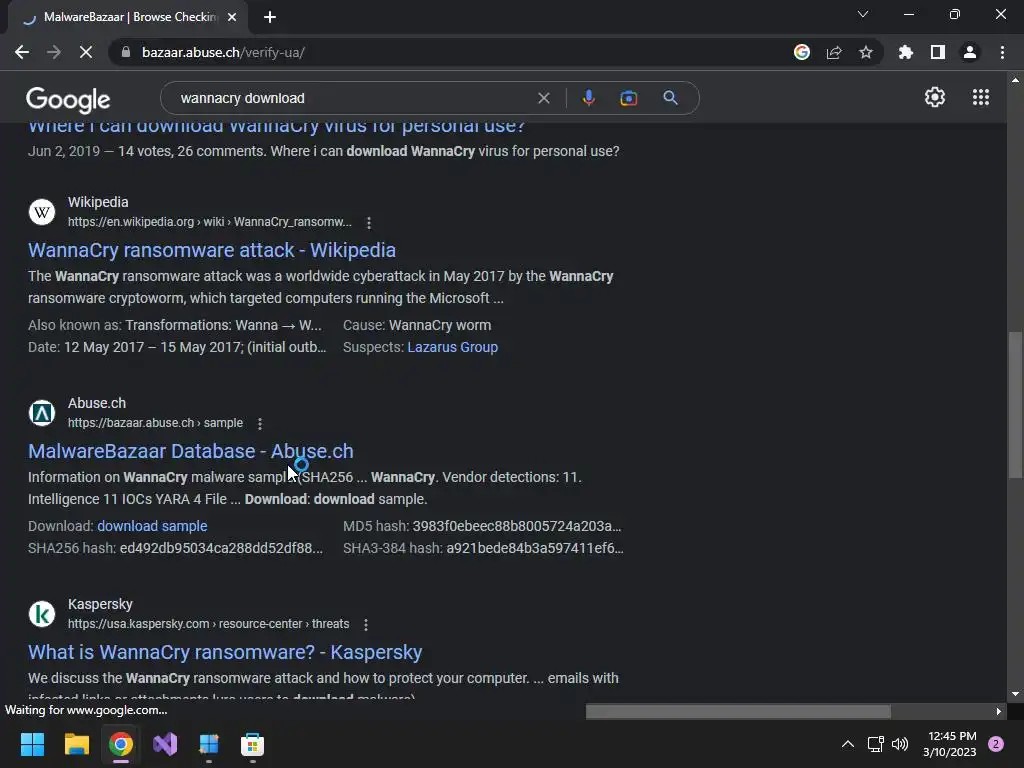
Task: Open the Chrome extensions menu
Action: tap(906, 52)
